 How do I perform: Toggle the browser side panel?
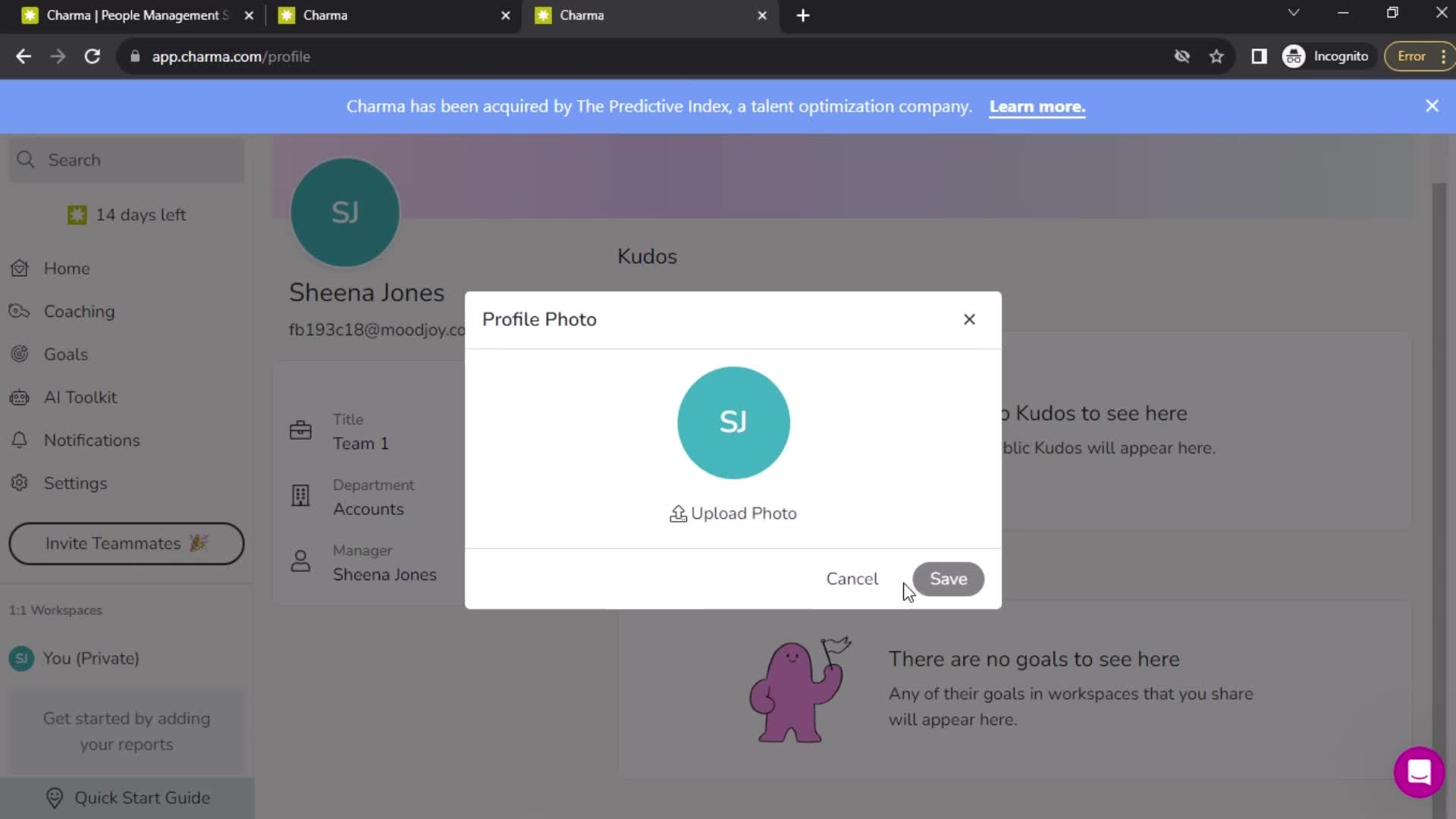pos(1259,56)
